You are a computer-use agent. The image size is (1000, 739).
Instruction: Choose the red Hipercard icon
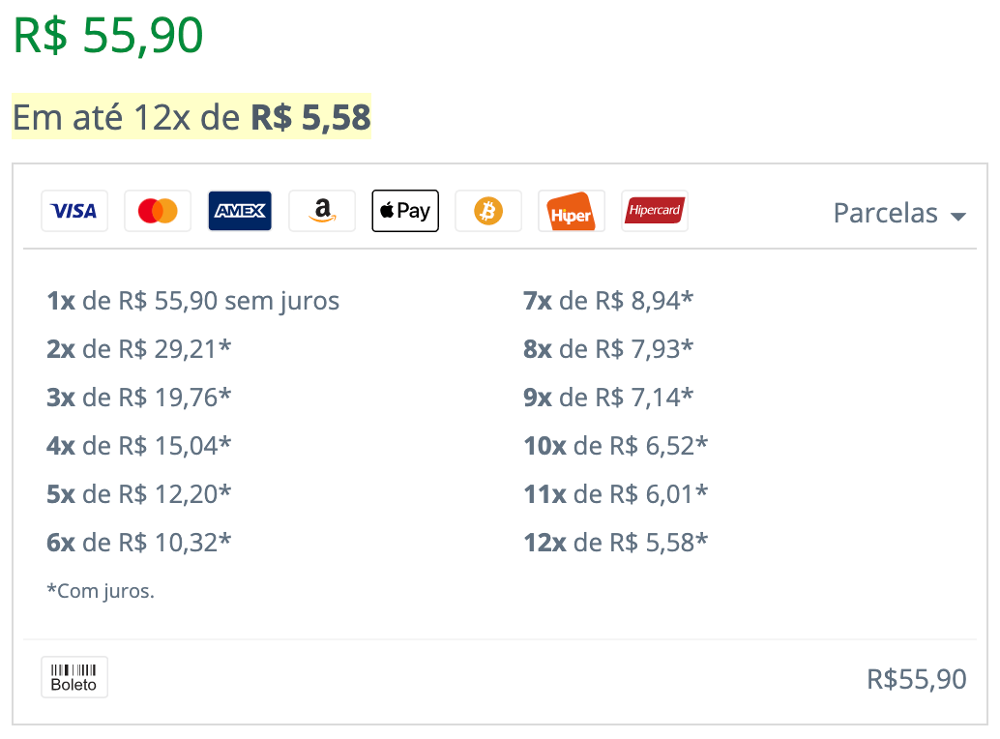(654, 210)
